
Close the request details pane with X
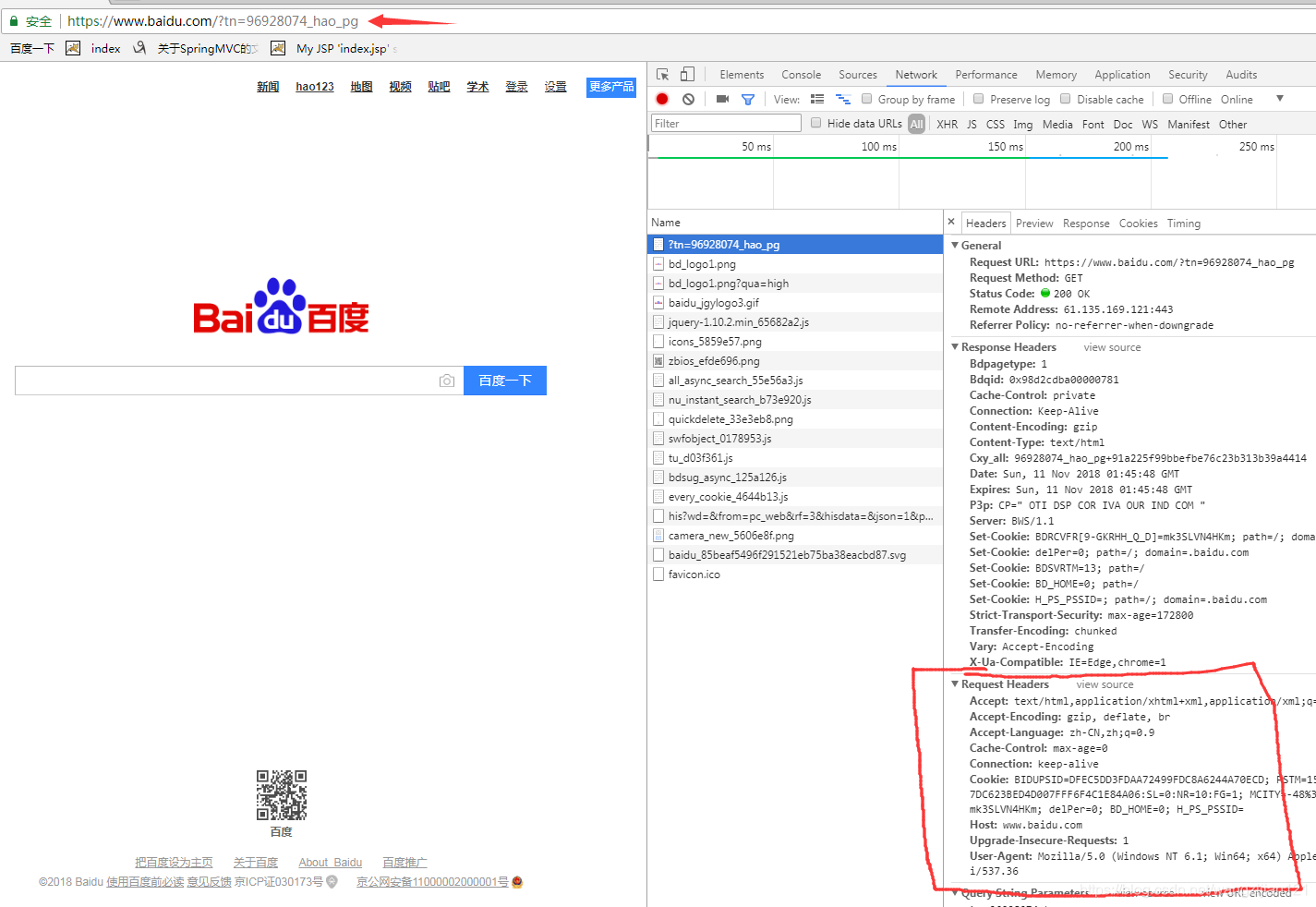951,222
